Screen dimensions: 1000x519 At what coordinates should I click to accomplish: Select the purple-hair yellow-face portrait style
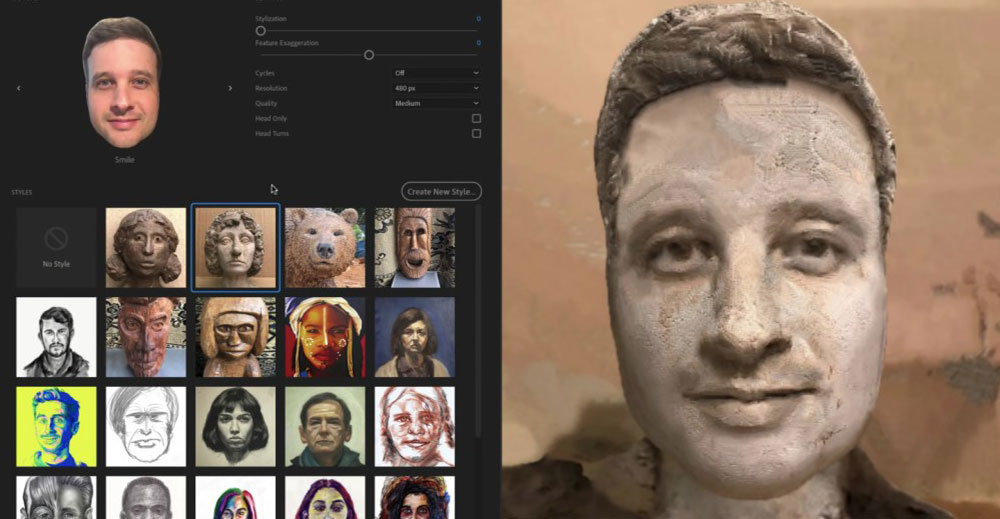[x=325, y=497]
